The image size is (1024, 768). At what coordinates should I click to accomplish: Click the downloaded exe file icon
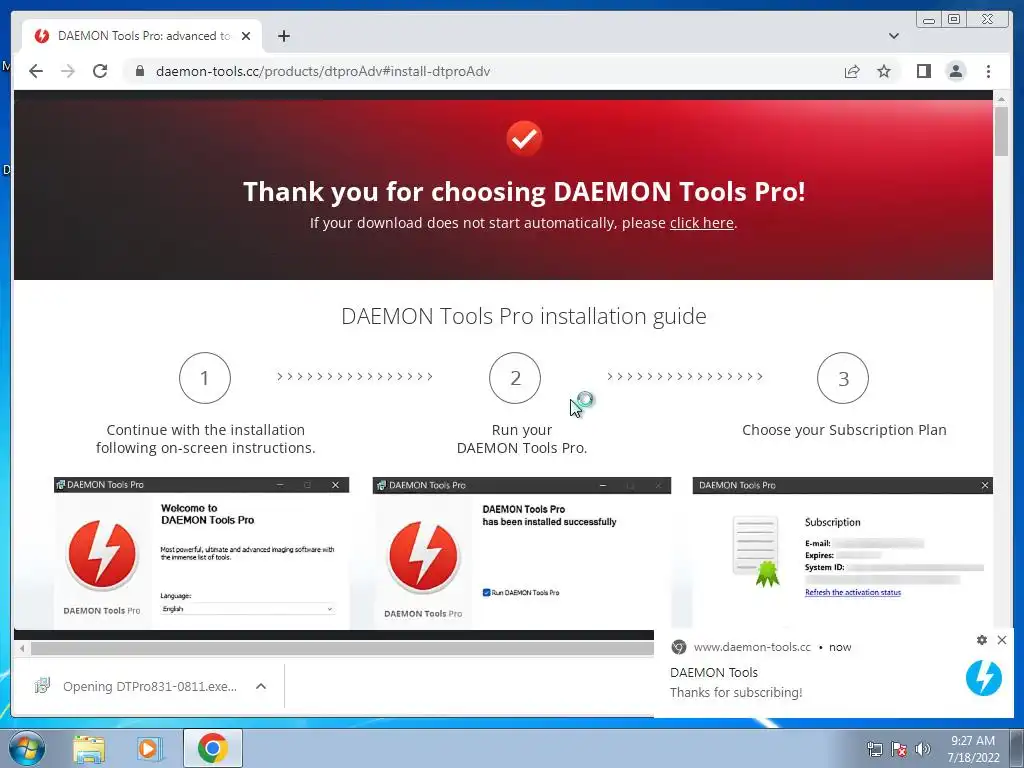coord(42,686)
